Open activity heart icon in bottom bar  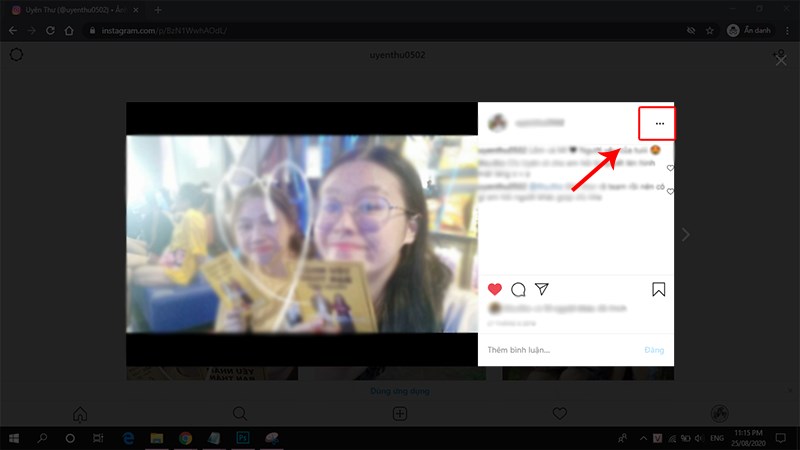coord(560,414)
